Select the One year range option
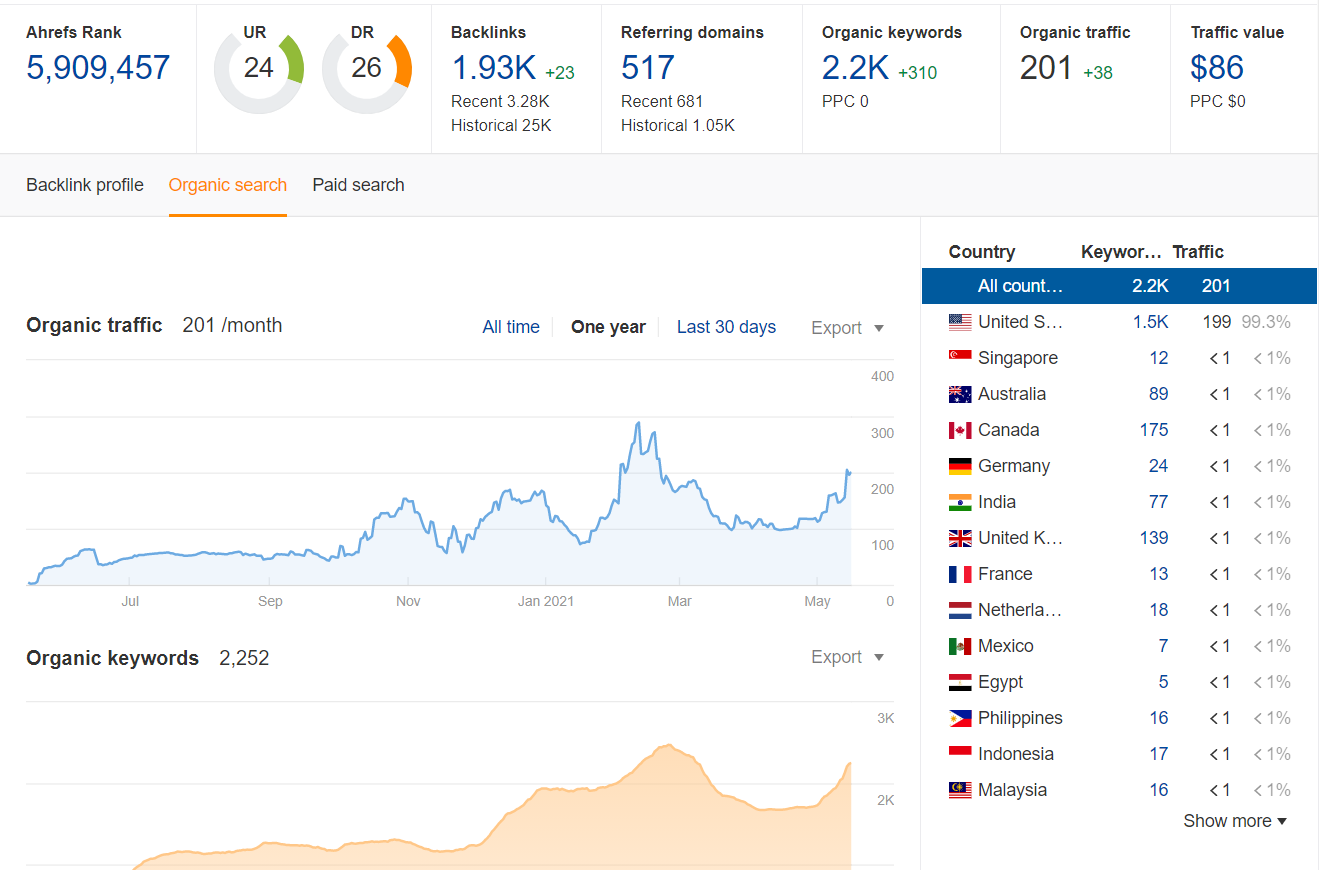The image size is (1343, 870). pyautogui.click(x=608, y=327)
